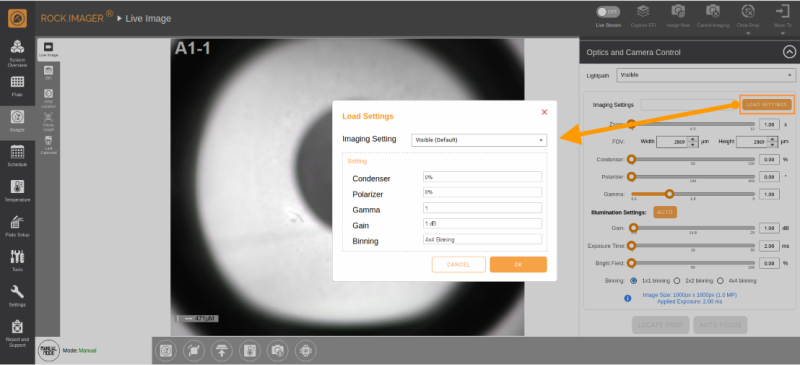The height and width of the screenshot is (365, 800).
Task: Click the Cancel Imaging icon
Action: [713, 16]
